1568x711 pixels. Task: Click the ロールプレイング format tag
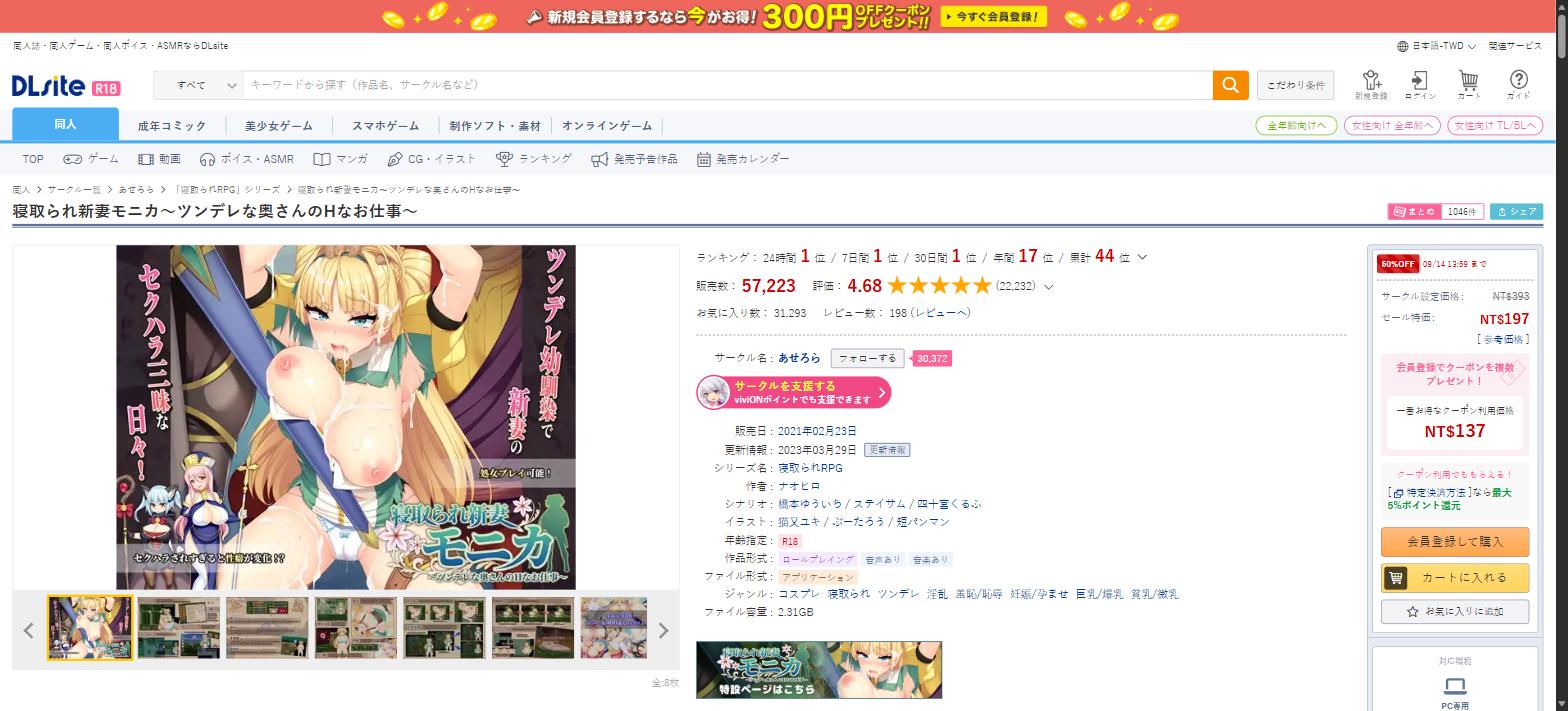(x=818, y=559)
